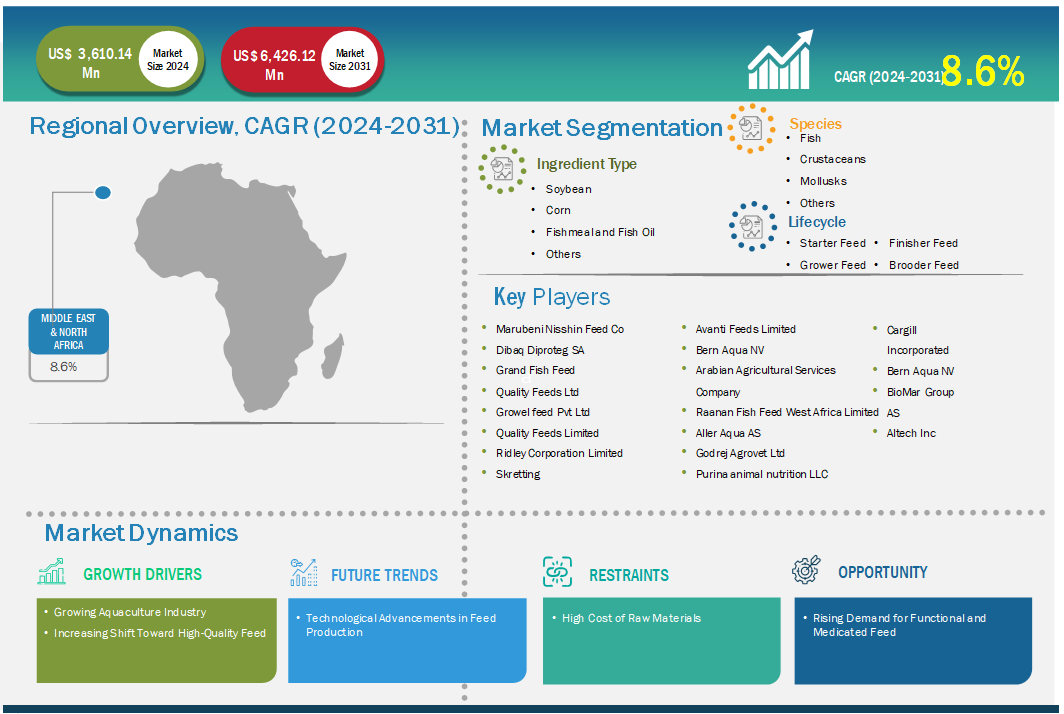1064x714 pixels.
Task: Click the US$ 6,426.12 Mn red pill
Action: [303, 62]
